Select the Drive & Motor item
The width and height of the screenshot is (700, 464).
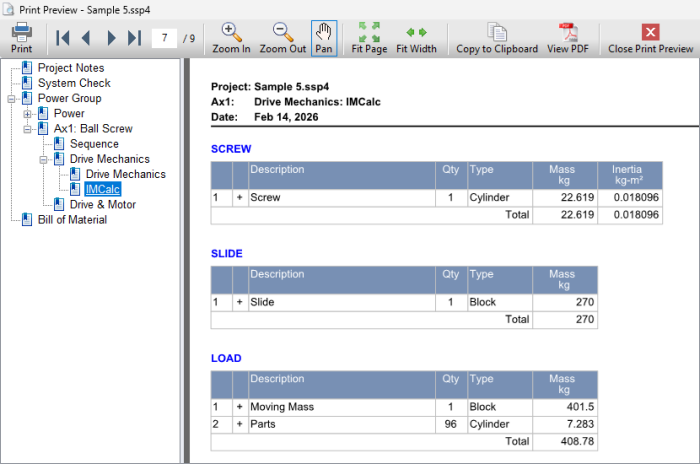[x=102, y=205]
